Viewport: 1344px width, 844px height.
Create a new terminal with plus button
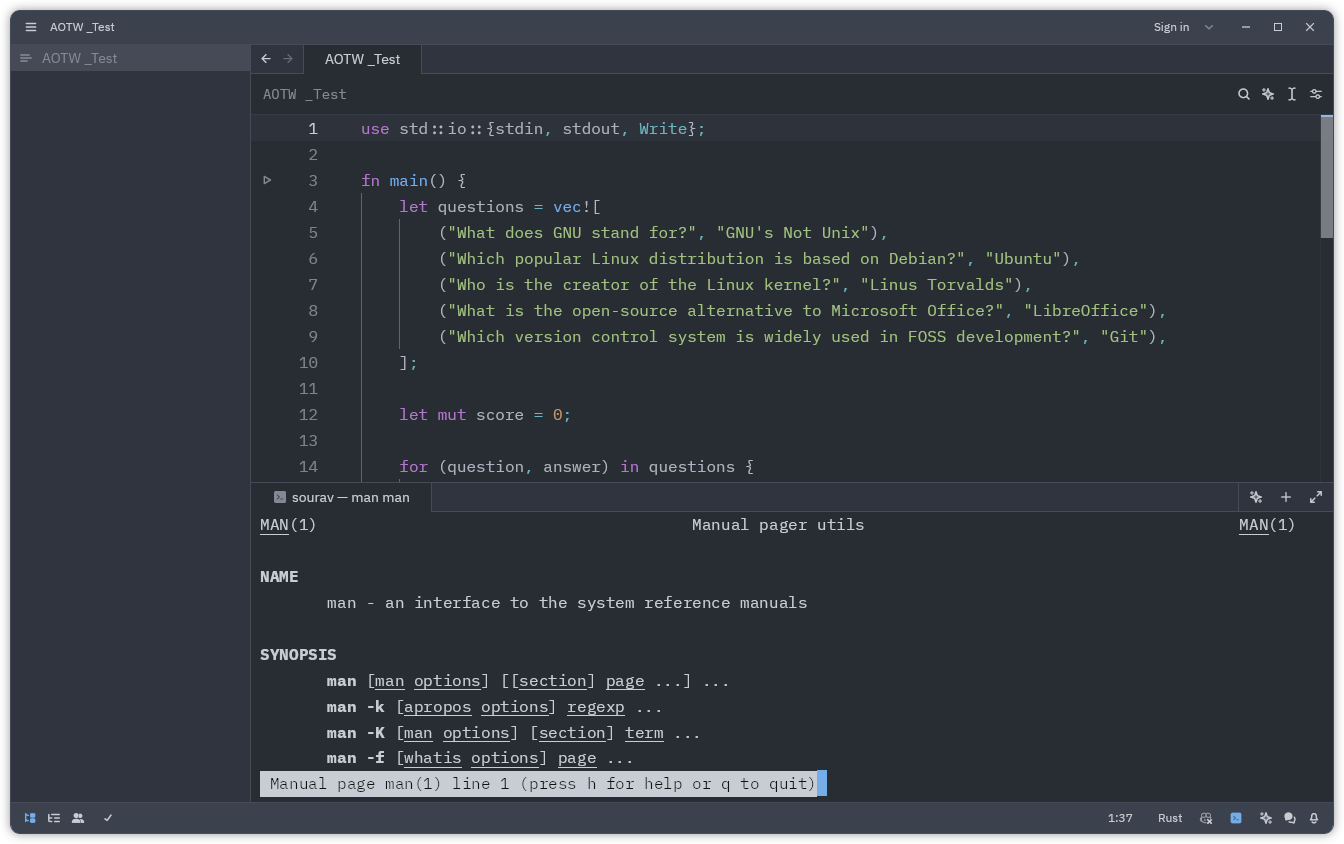point(1286,497)
